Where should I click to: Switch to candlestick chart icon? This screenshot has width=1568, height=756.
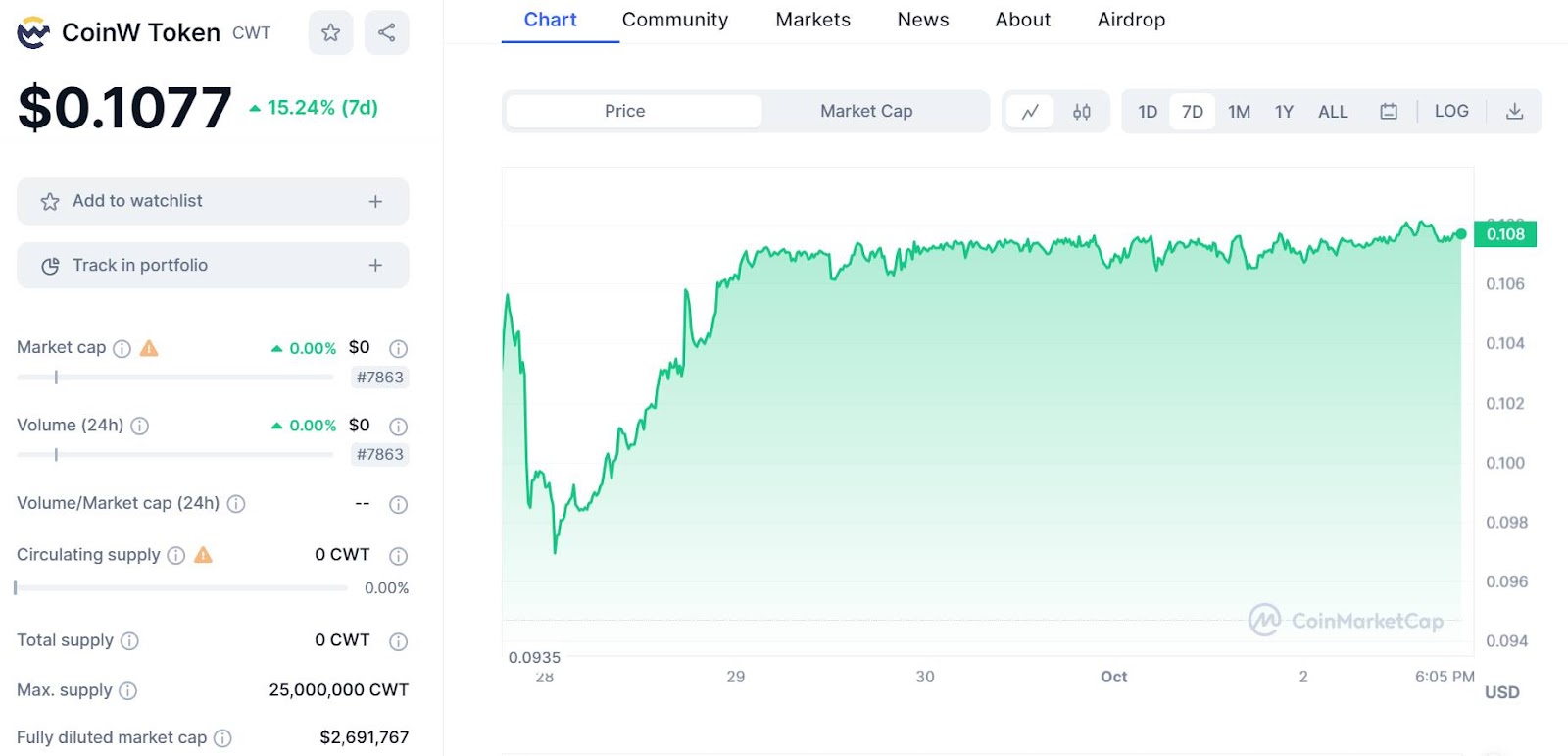[1082, 112]
